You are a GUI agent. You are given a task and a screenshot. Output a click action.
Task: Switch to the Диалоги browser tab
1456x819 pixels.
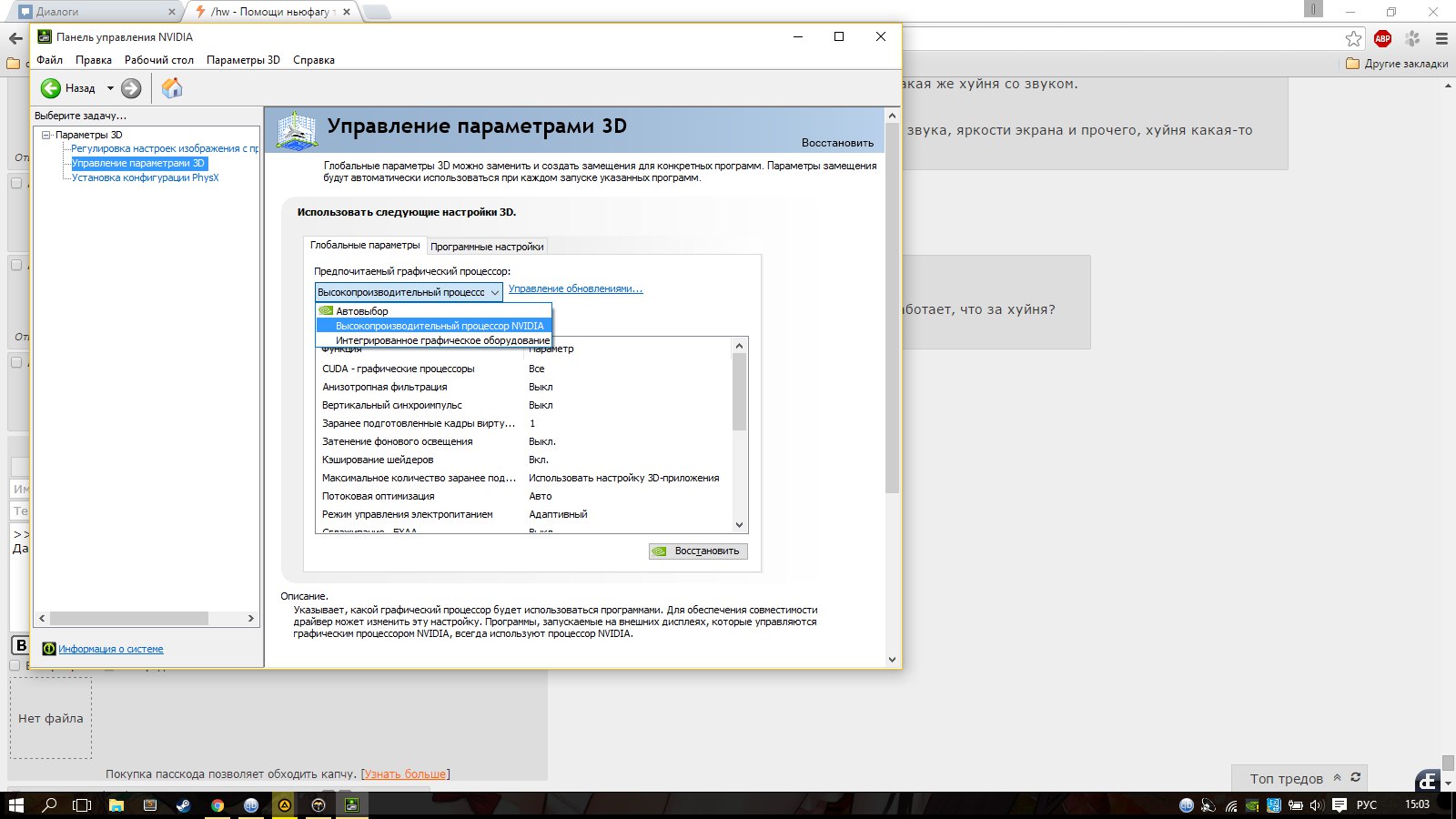(x=96, y=12)
